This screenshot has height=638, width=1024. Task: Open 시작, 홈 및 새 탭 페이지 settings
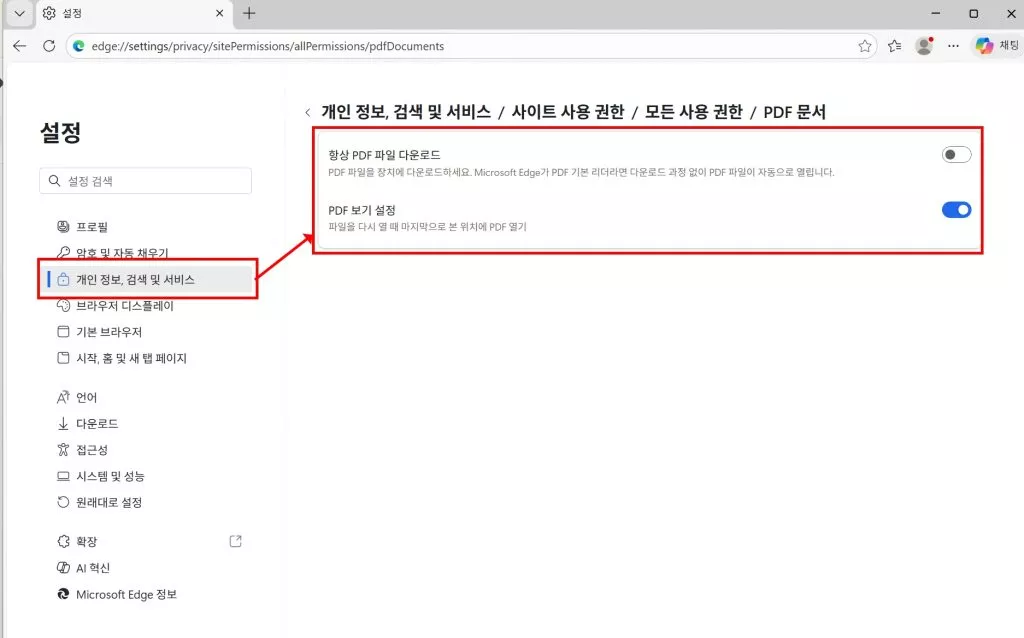click(125, 358)
